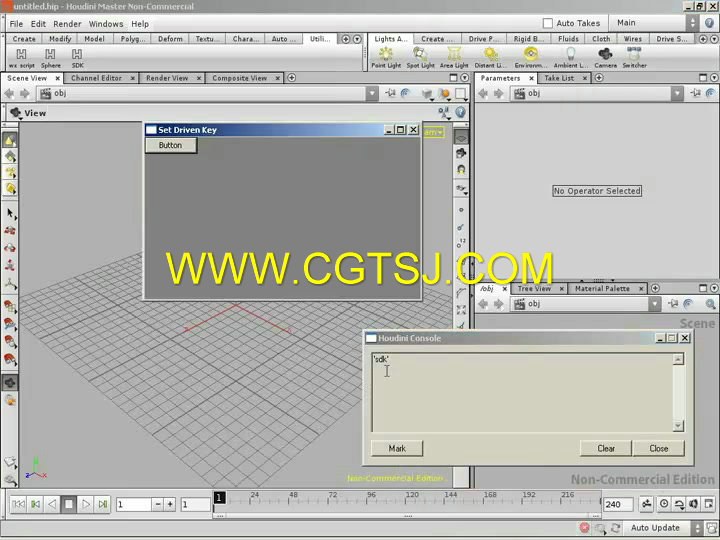Stop playback on the playbar
Screen dimensions: 720x540
coord(69,504)
